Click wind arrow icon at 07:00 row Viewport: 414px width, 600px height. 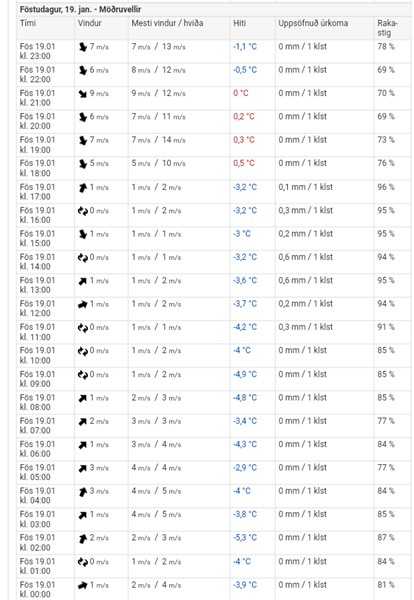(83, 422)
